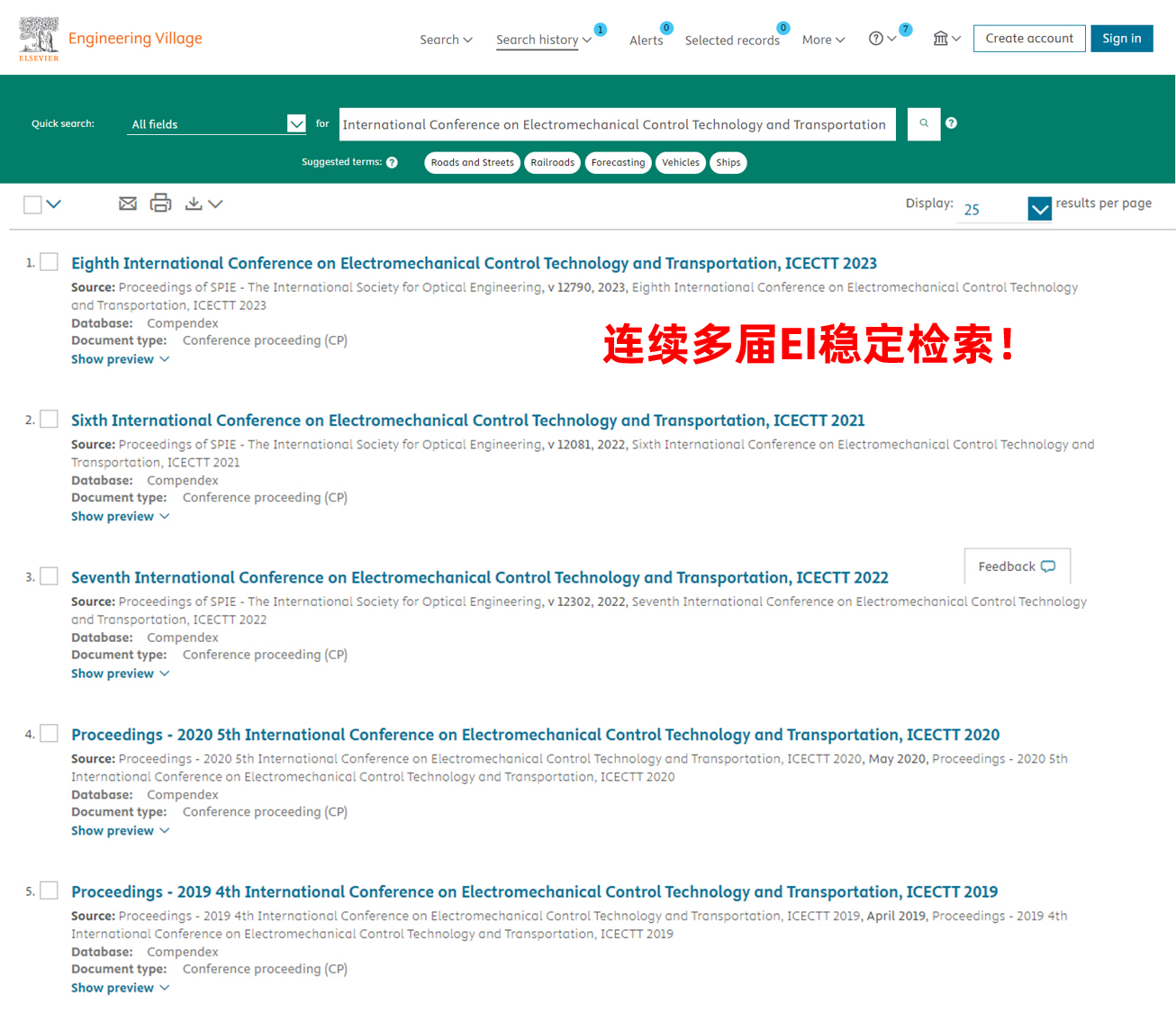This screenshot has height=1013, width=1176.
Task: Open the Eighth International Conference ICECTT 2023 title
Action: pyautogui.click(x=474, y=263)
